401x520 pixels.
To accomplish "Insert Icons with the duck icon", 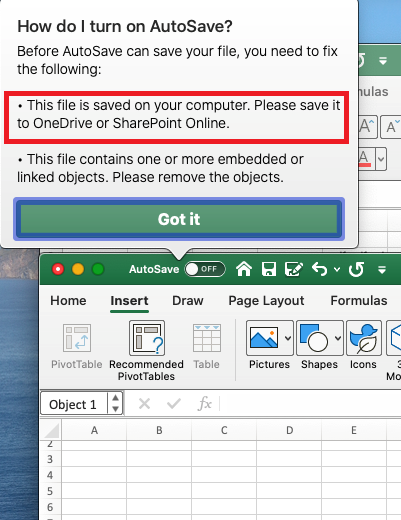I will [363, 345].
